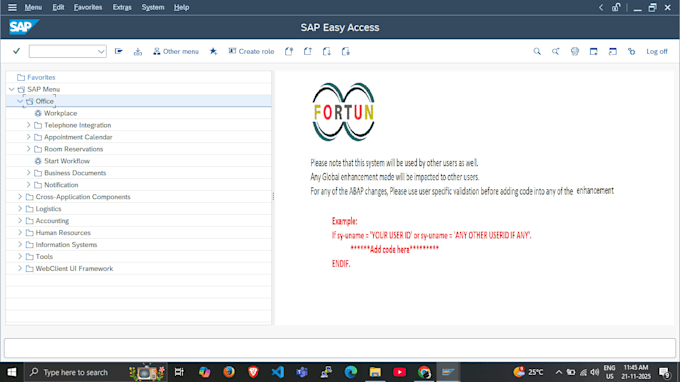Open the Help menu
Viewport: 680px width, 382px height.
181,7
